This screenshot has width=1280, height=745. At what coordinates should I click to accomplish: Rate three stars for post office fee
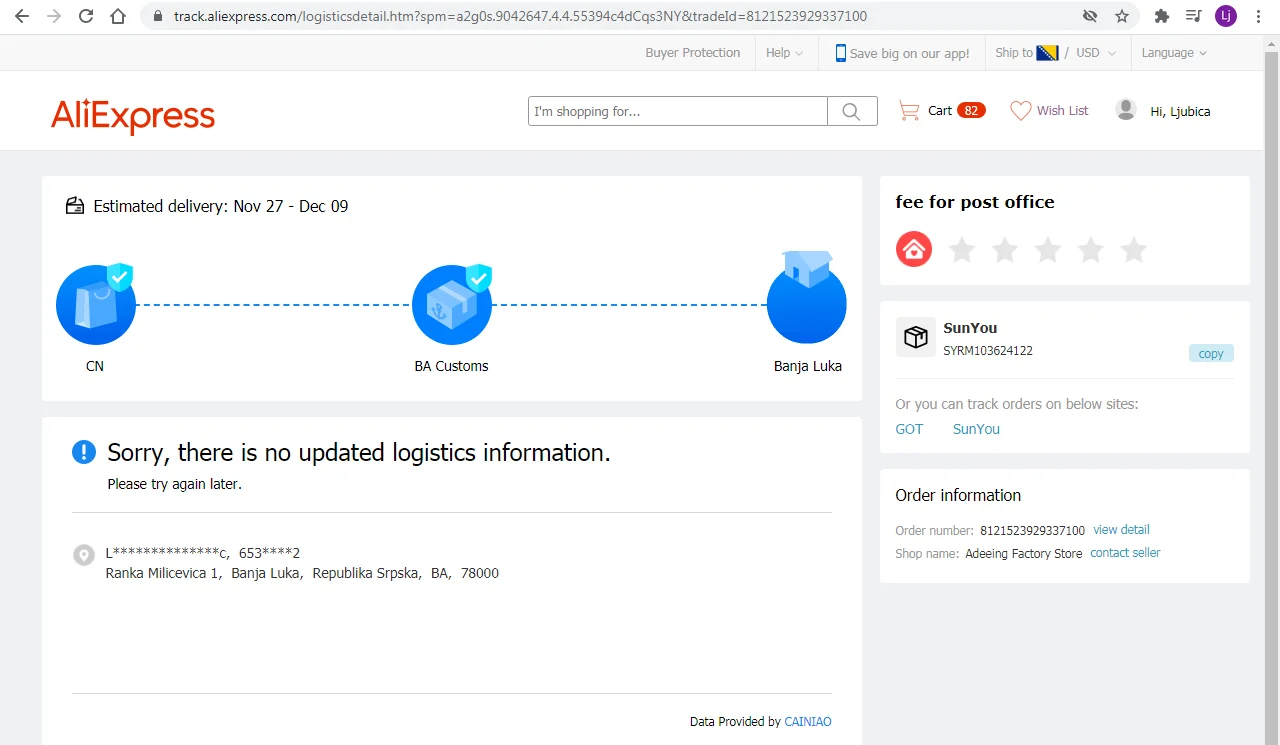click(1048, 249)
